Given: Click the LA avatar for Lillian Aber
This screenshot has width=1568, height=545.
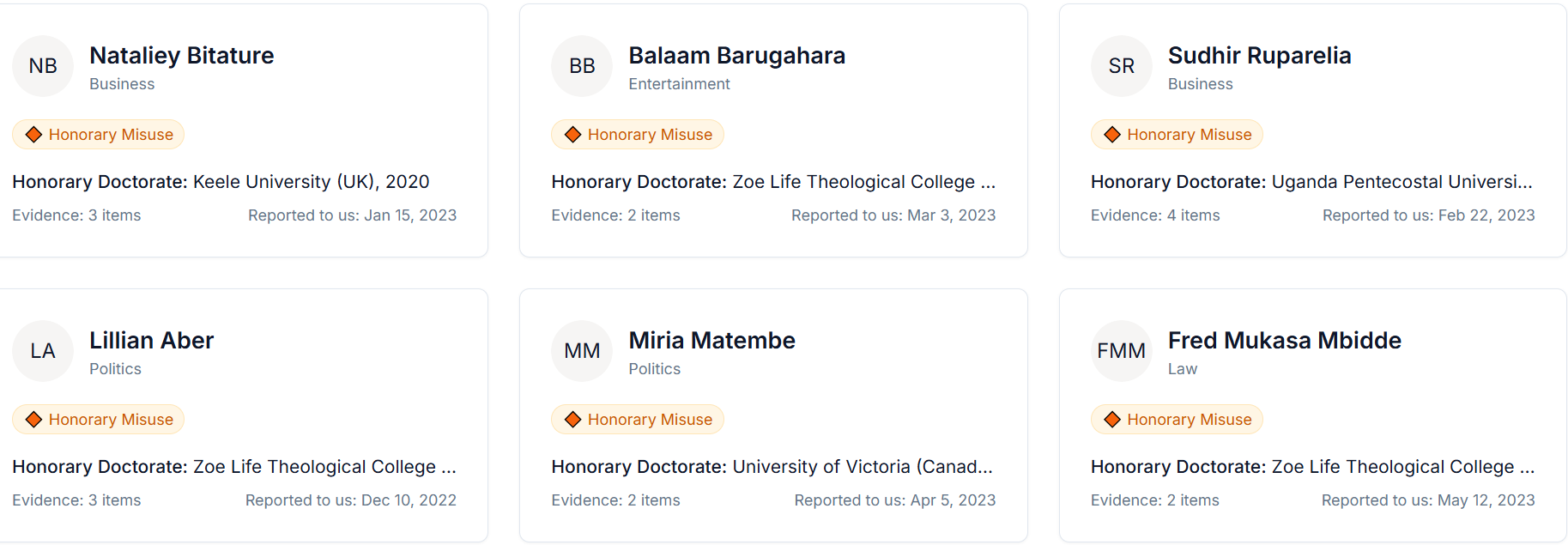Looking at the screenshot, I should pyautogui.click(x=43, y=351).
